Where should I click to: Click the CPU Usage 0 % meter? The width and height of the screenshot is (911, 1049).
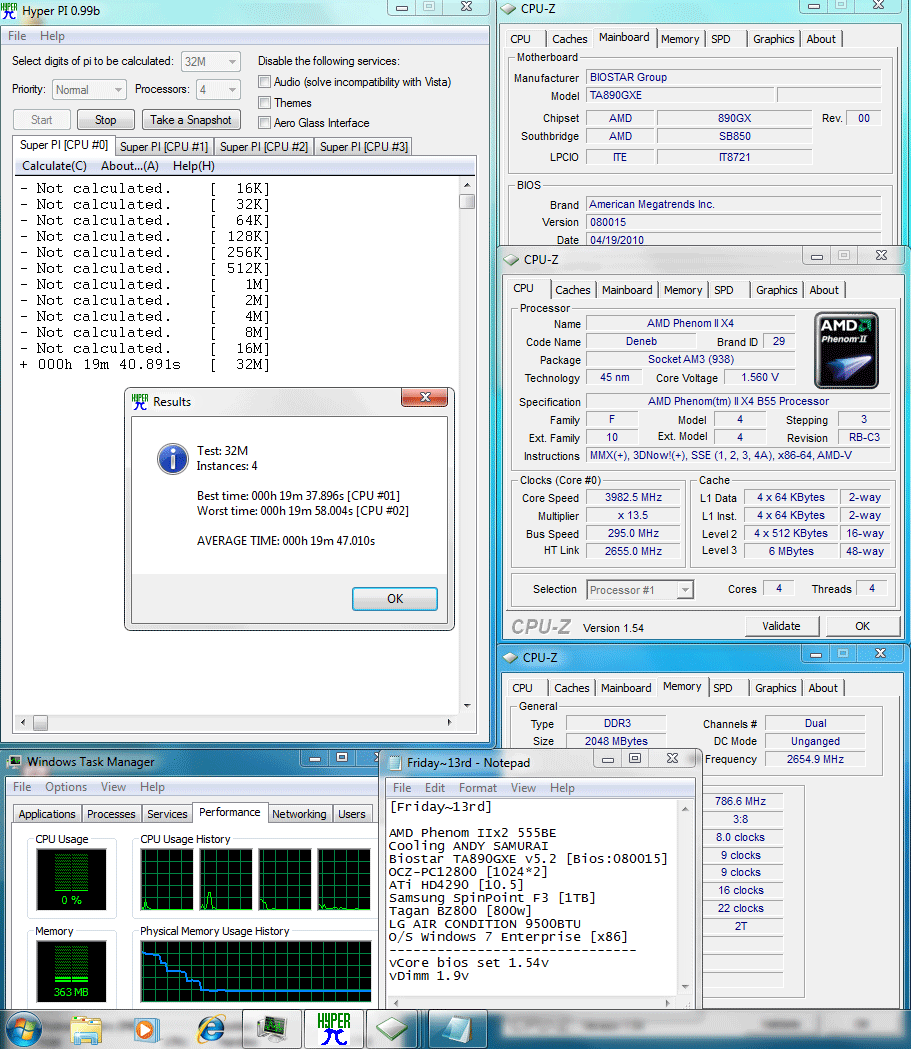[x=72, y=880]
